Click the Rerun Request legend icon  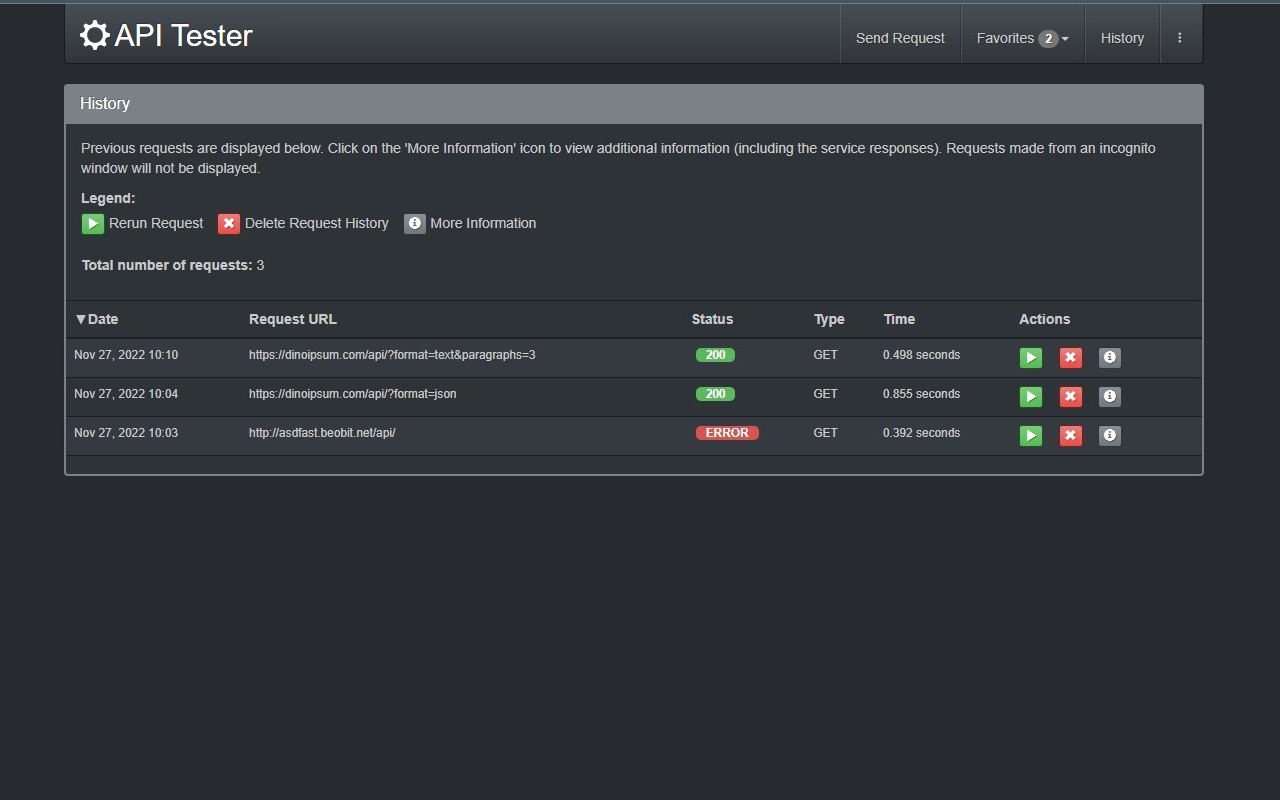click(92, 223)
